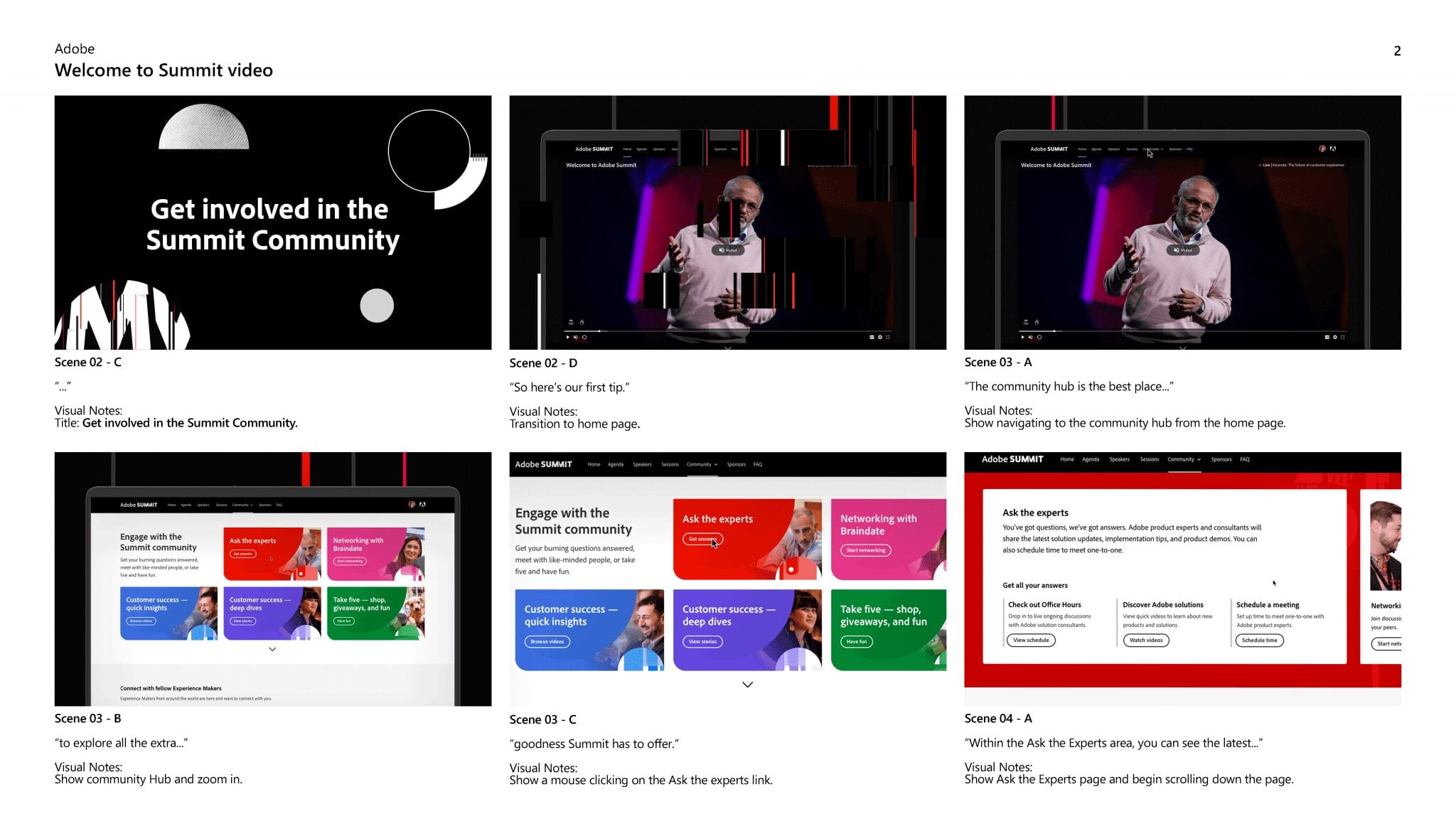Click the 'Discover Adobe solutions' heading
1456x819 pixels.
[x=1163, y=604]
